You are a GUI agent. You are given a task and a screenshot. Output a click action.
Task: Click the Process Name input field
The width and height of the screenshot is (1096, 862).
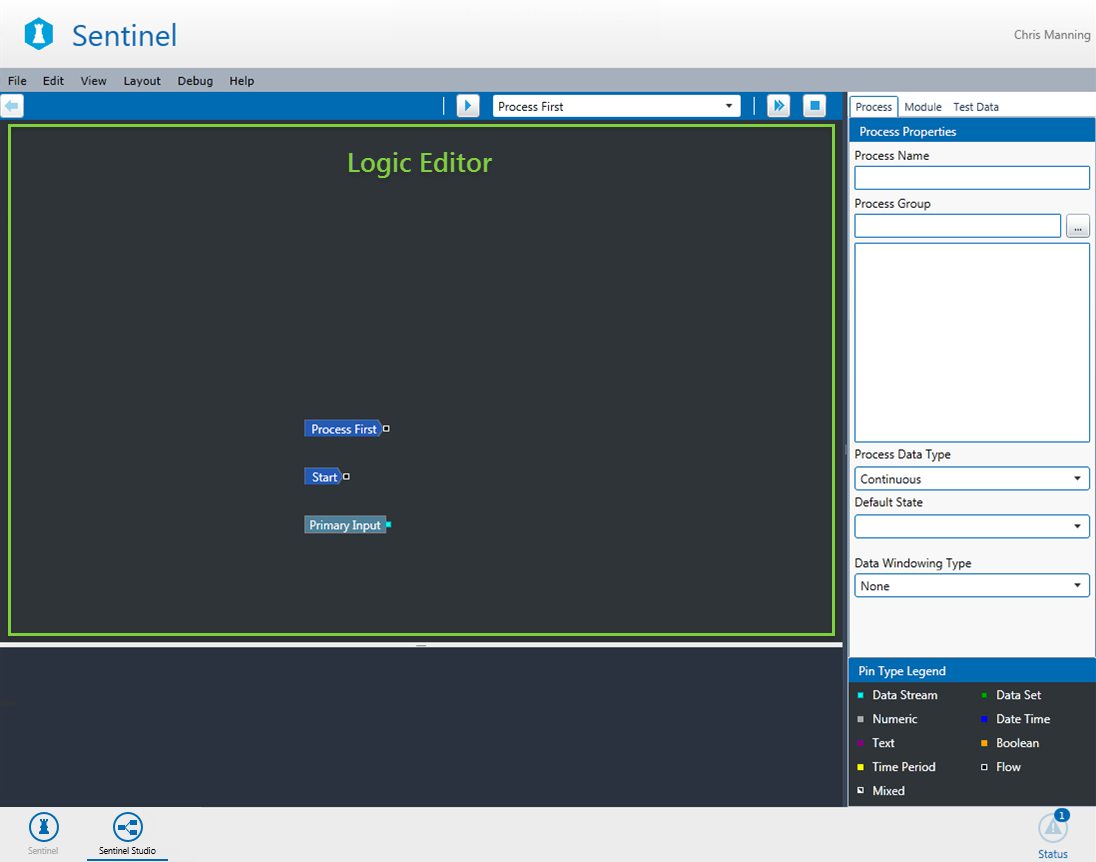971,178
